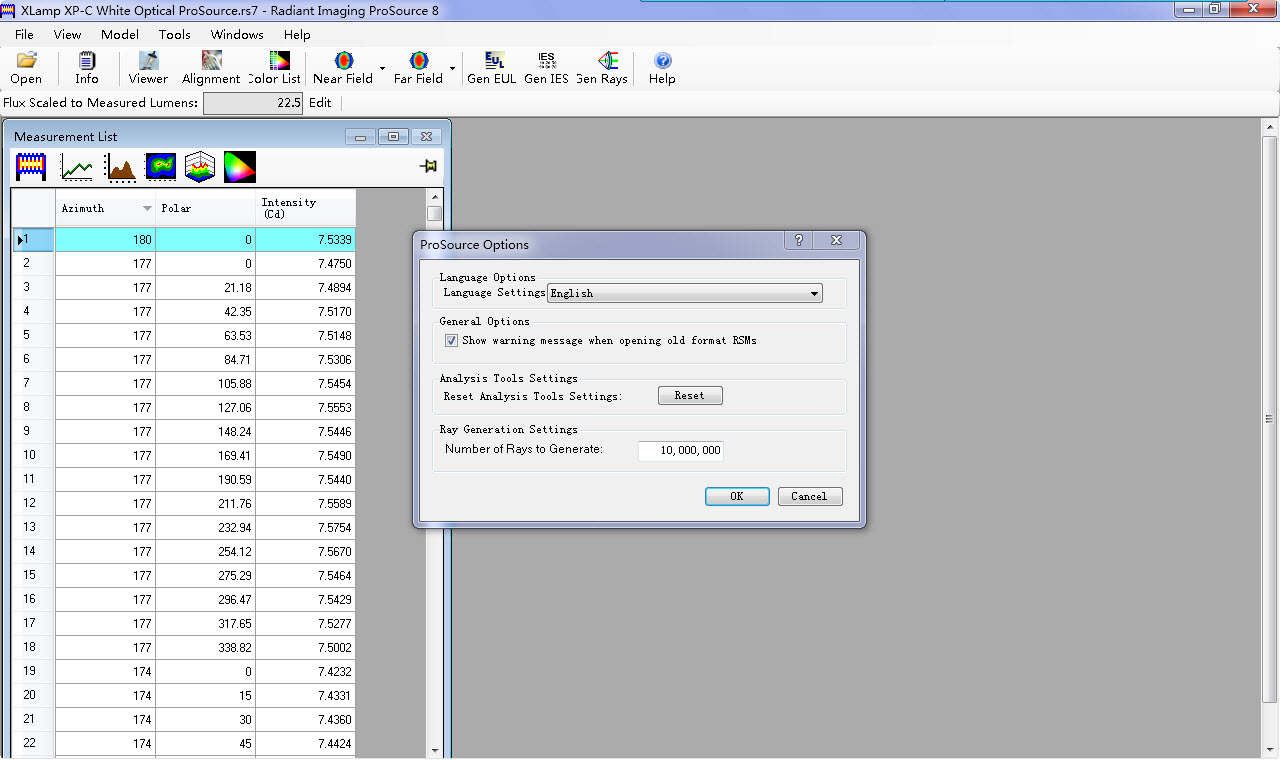Open the Help menu in menu bar

[x=297, y=34]
